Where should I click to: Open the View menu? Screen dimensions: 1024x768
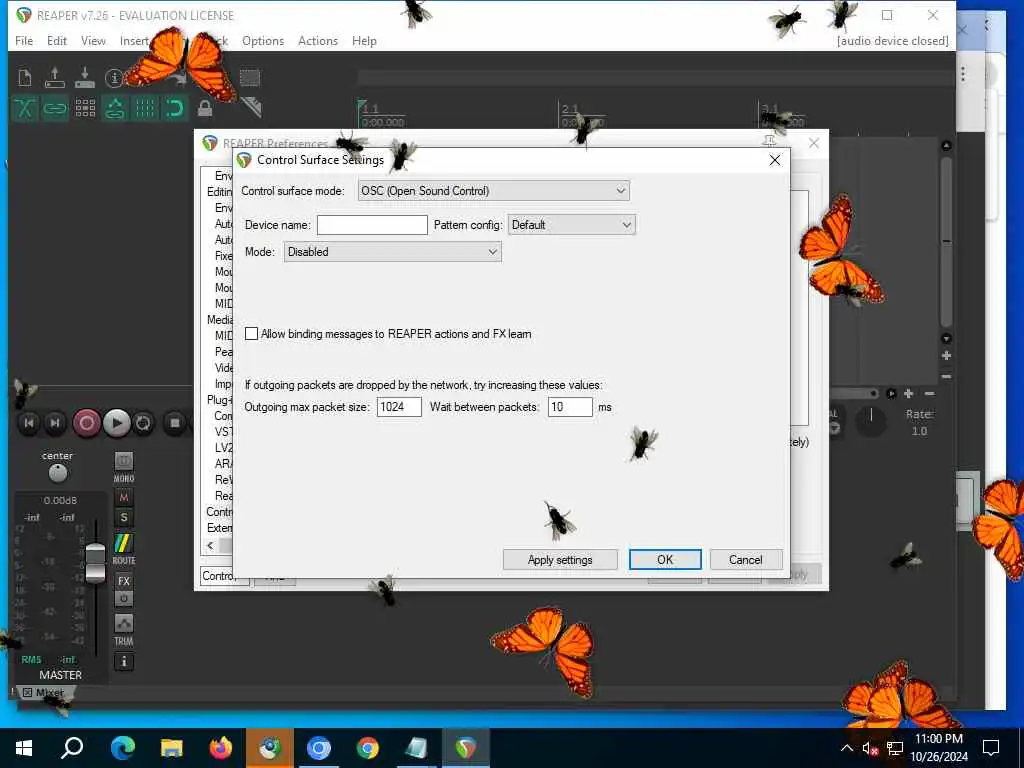93,40
